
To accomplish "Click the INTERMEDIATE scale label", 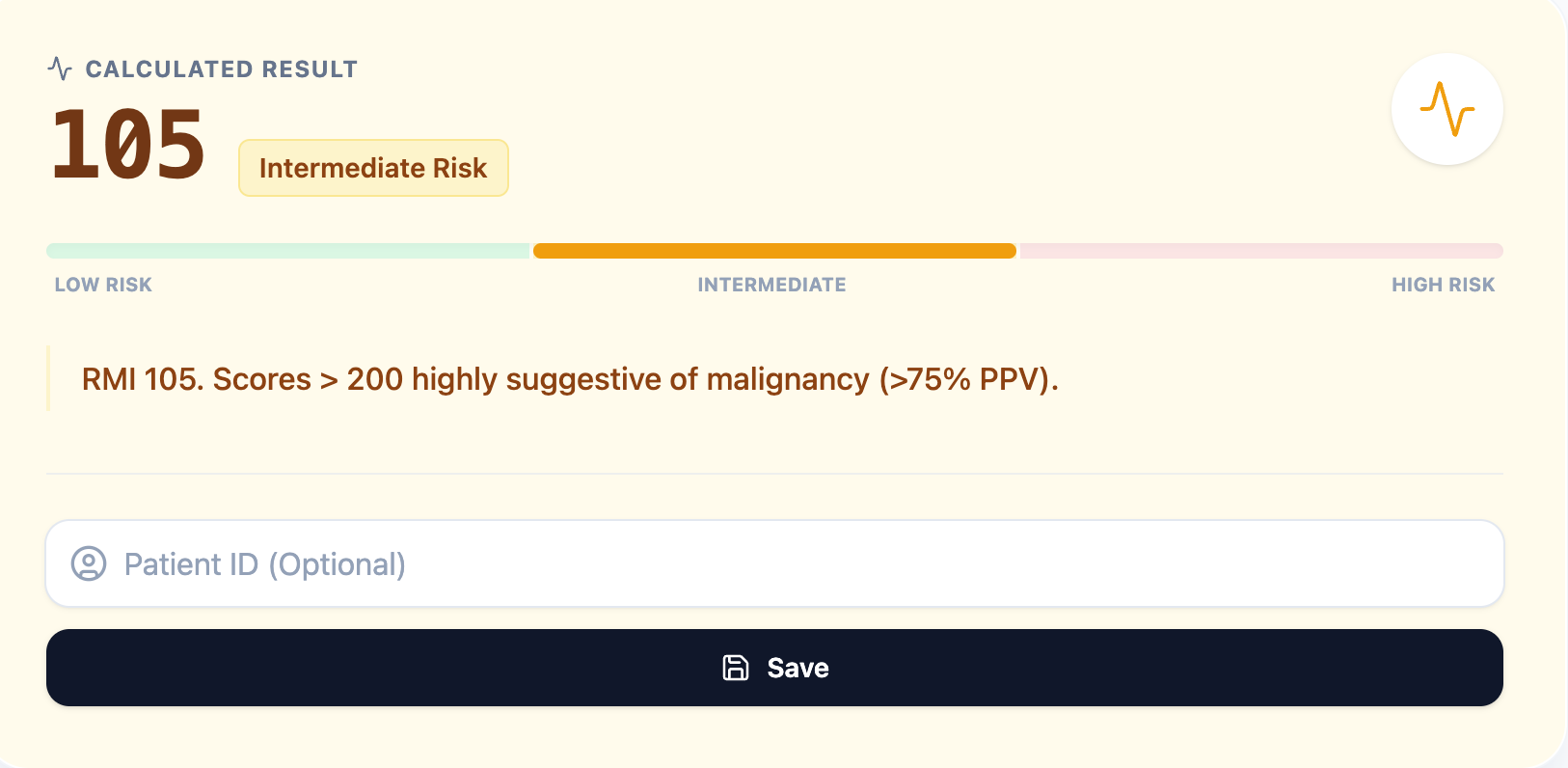I will 771,285.
